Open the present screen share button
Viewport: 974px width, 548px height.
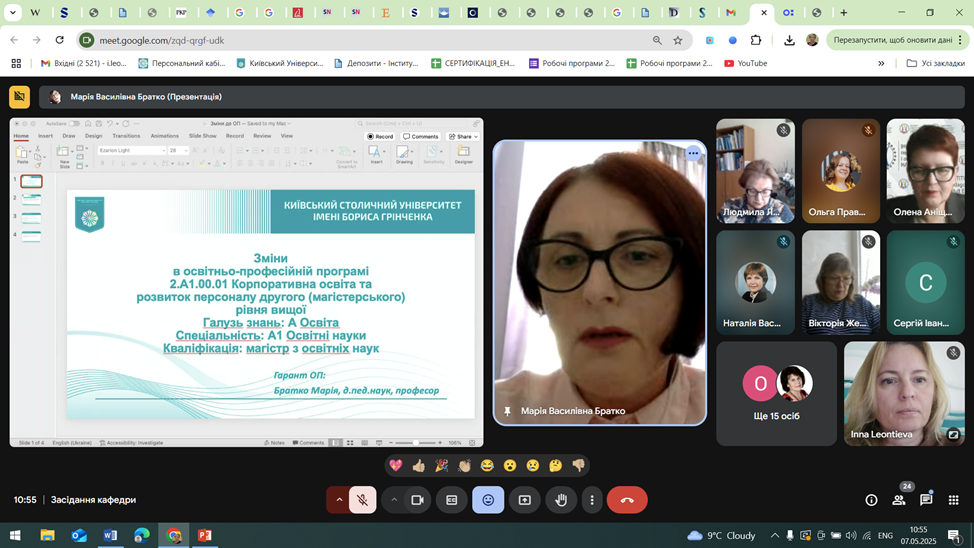tap(525, 500)
